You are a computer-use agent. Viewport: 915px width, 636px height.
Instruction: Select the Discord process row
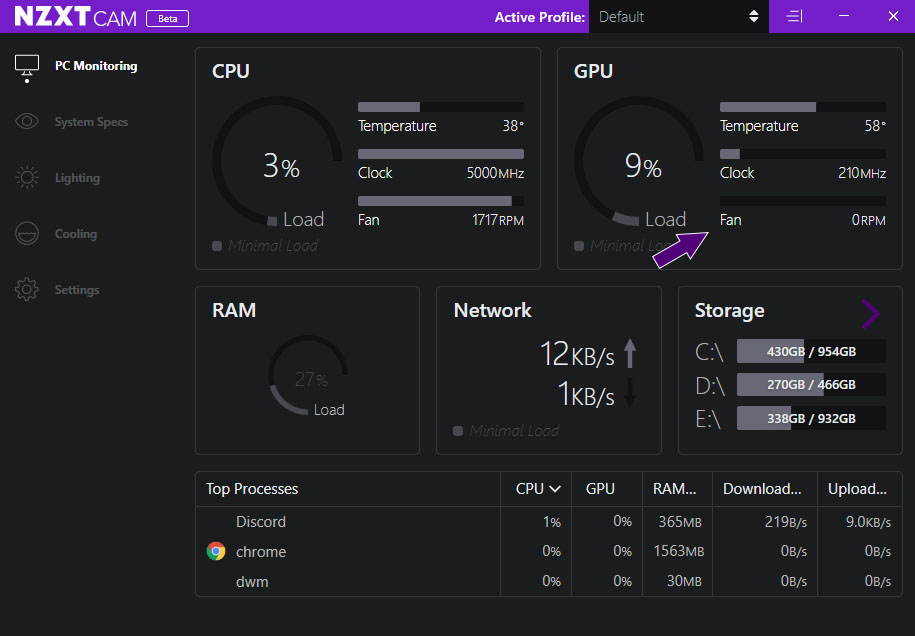(261, 522)
